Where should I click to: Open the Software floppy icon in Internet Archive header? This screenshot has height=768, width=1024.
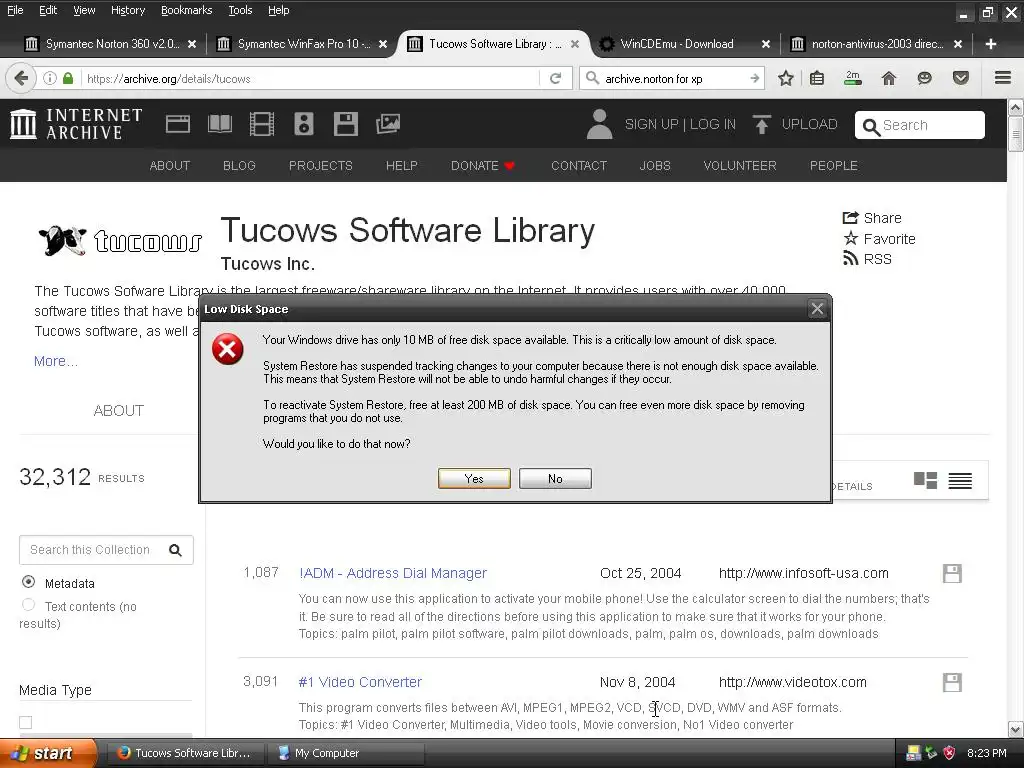click(345, 123)
